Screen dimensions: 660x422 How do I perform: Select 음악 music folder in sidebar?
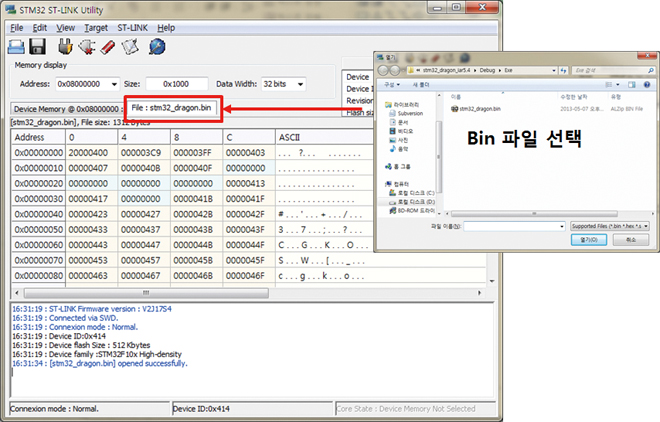[399, 149]
